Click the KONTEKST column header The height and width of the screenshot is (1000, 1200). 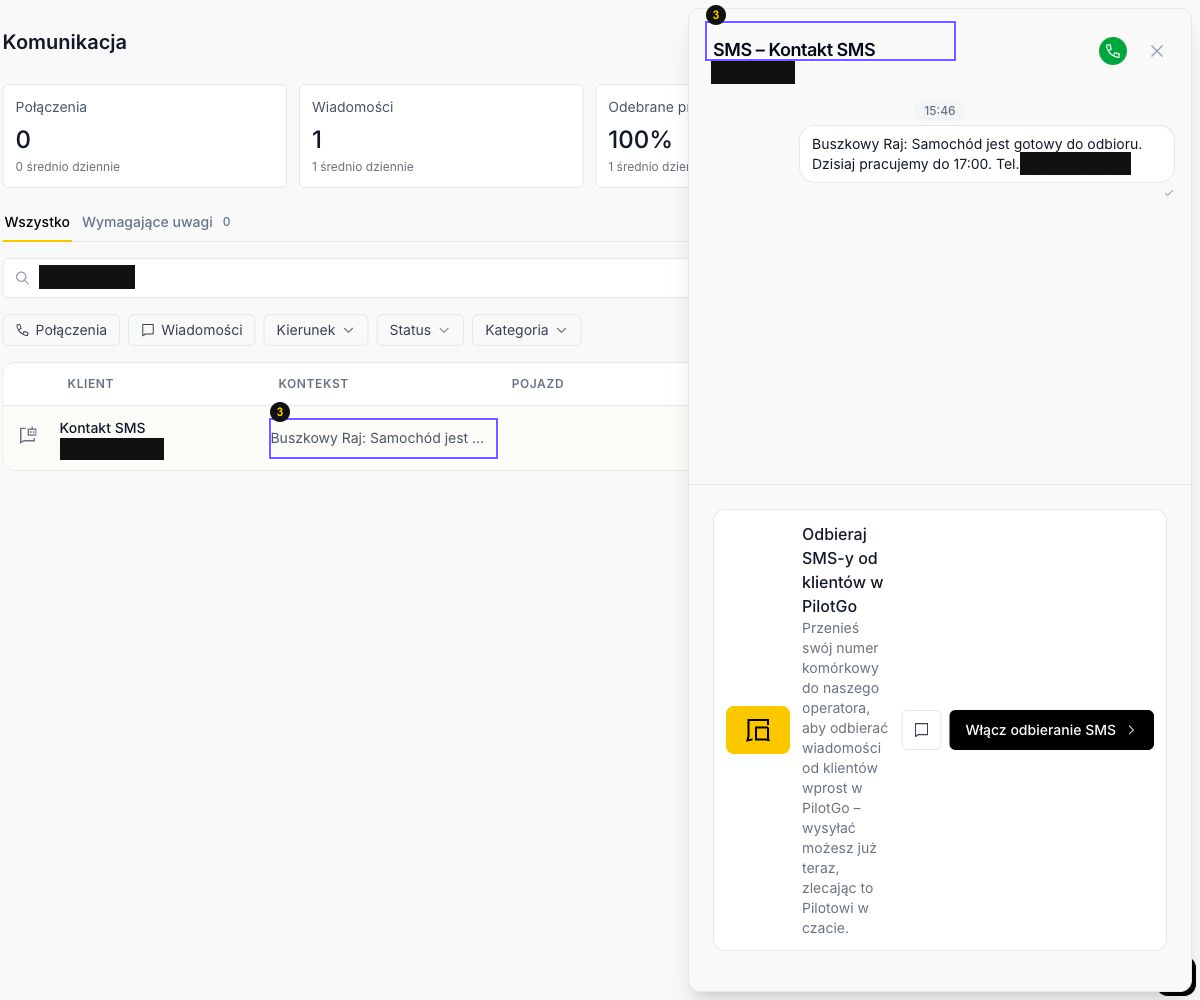point(313,384)
